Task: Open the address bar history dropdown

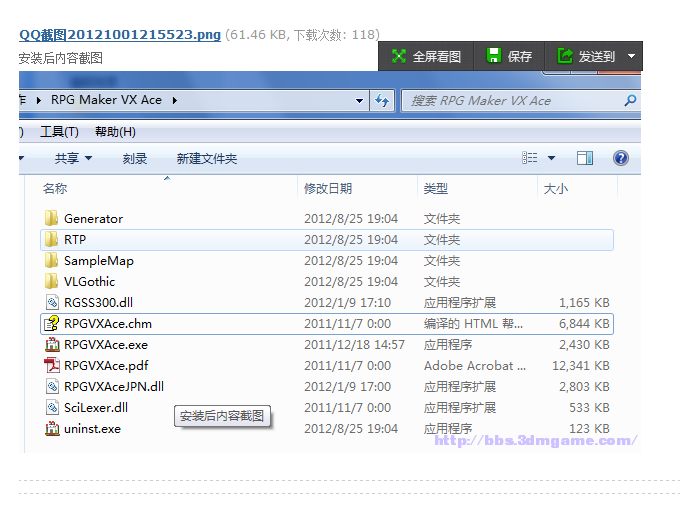Action: click(359, 101)
